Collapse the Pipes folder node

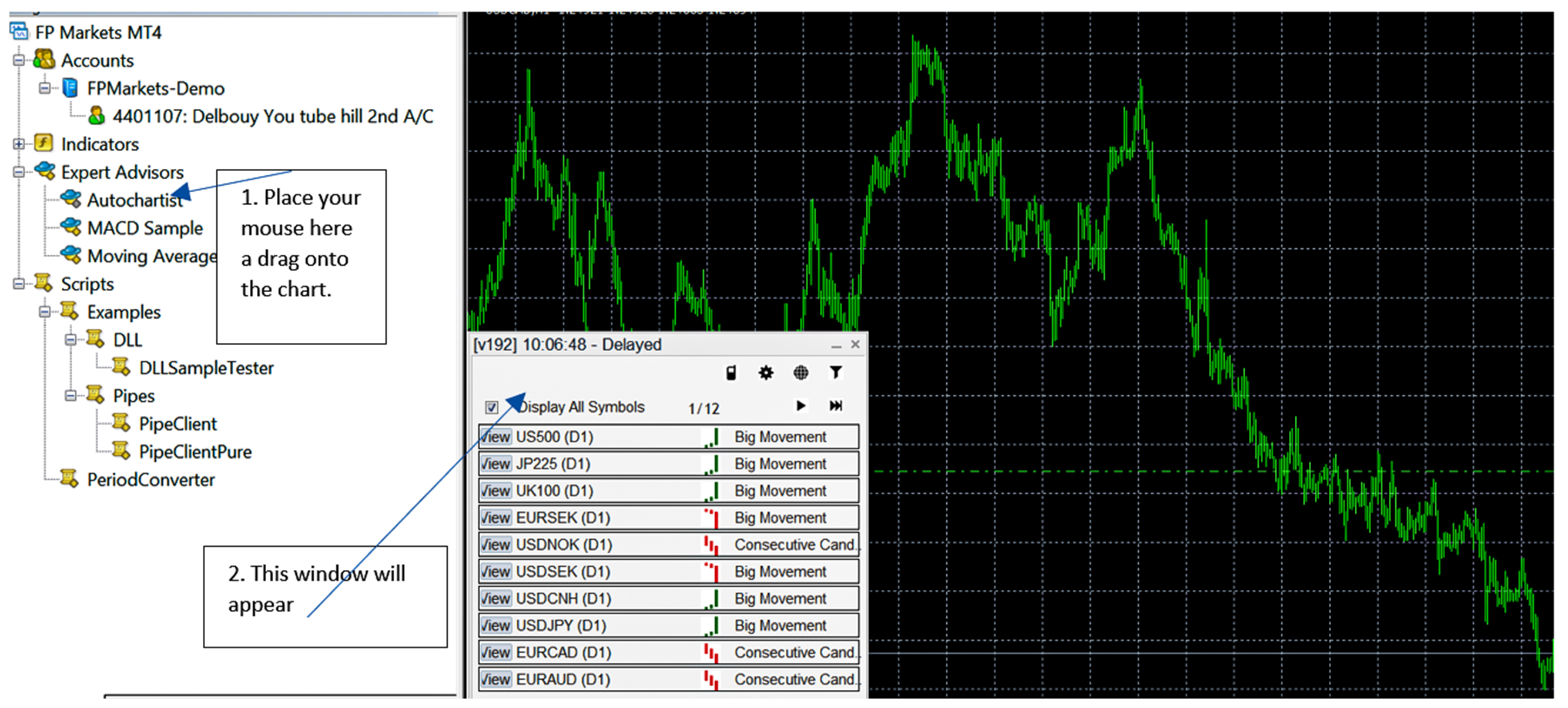(71, 396)
